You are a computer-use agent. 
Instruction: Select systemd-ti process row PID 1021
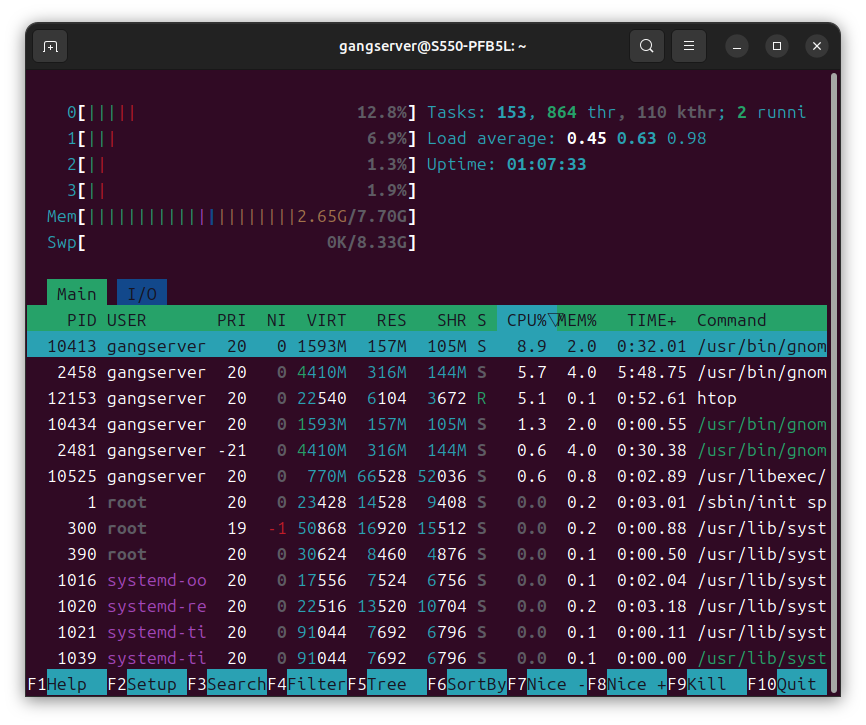point(427,632)
